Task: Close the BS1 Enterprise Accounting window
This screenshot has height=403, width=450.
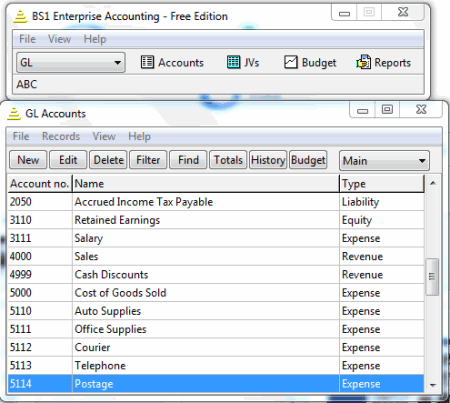Action: point(403,13)
